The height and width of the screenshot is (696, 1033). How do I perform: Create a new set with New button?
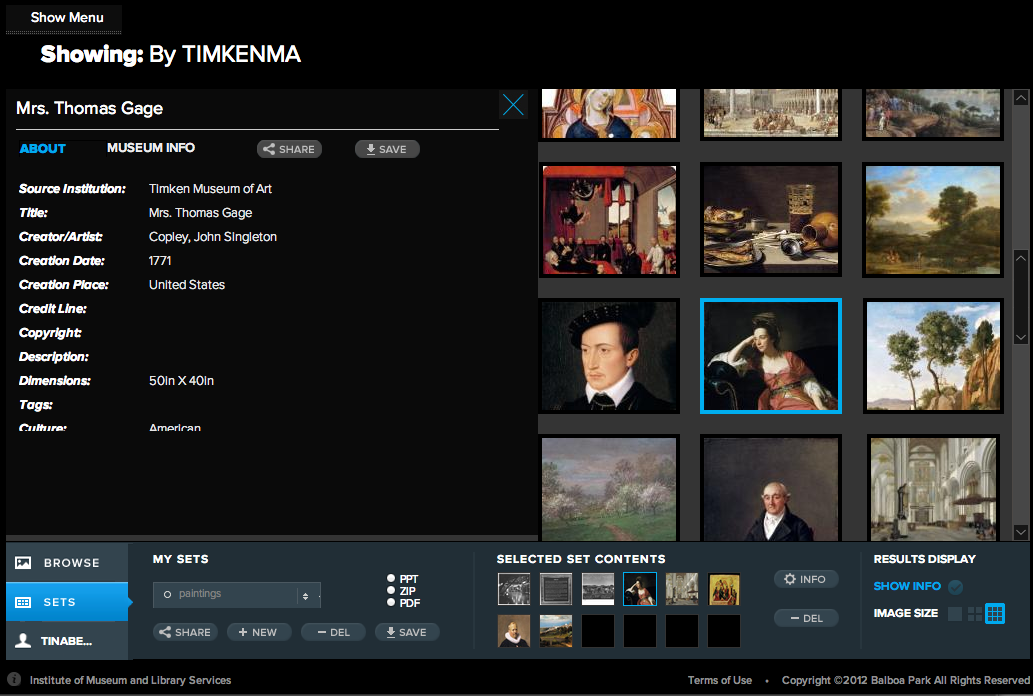258,632
